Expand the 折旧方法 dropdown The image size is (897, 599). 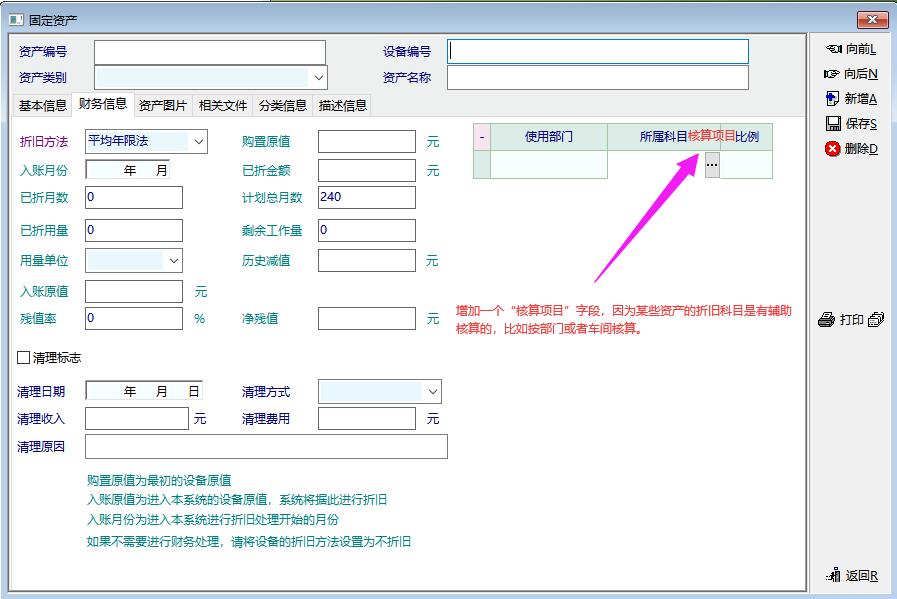click(198, 142)
